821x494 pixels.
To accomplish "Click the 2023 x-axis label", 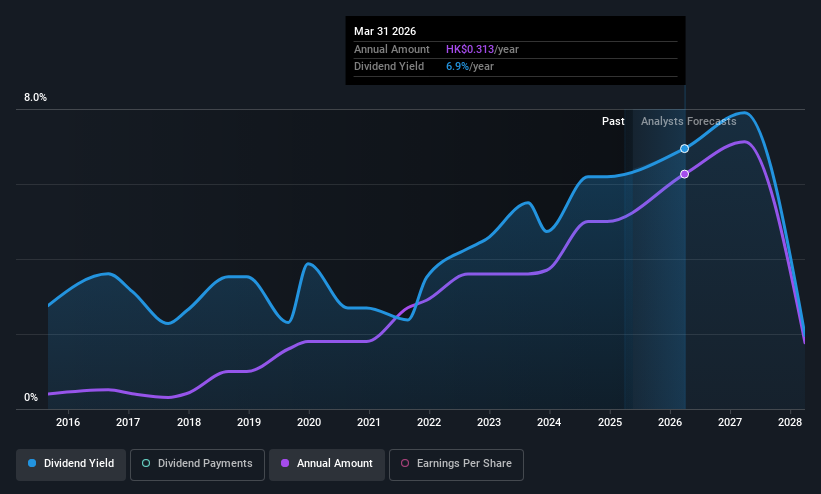I will 489,422.
